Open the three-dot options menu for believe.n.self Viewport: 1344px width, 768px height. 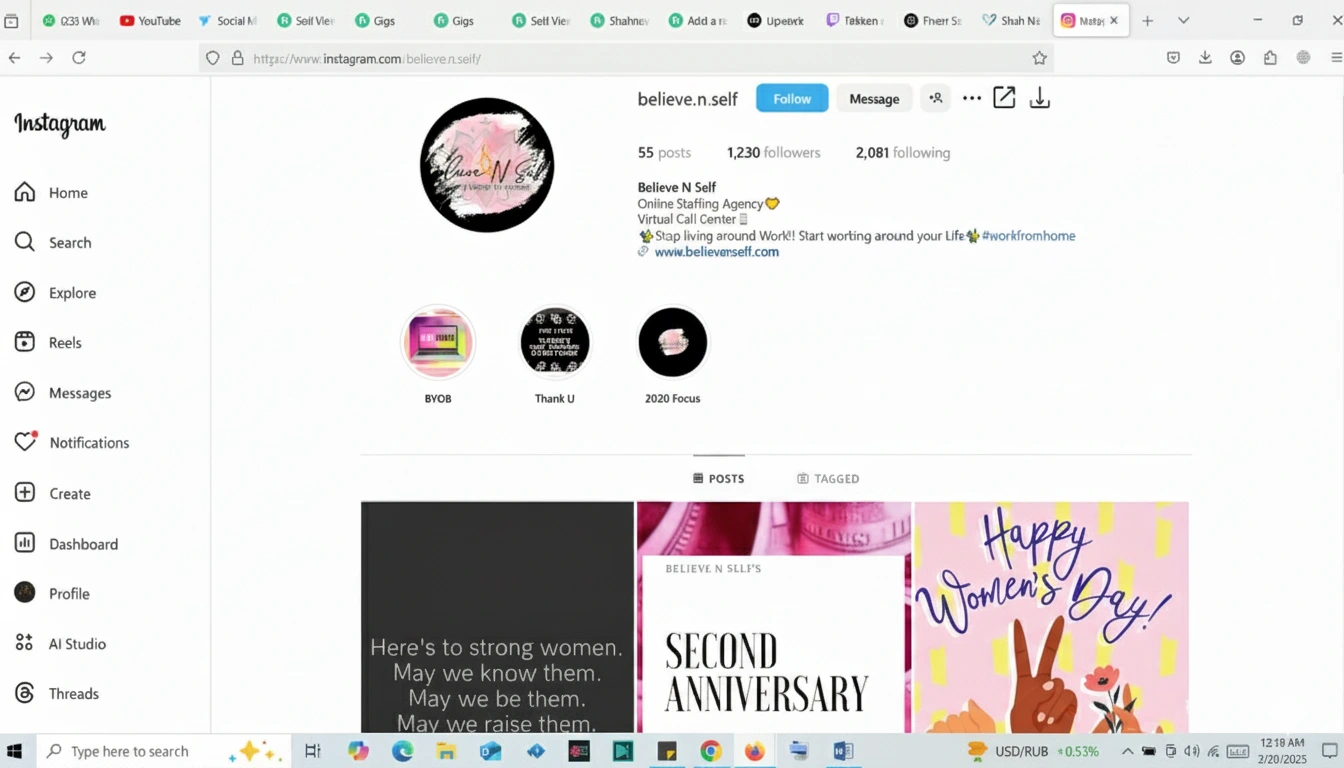tap(971, 98)
